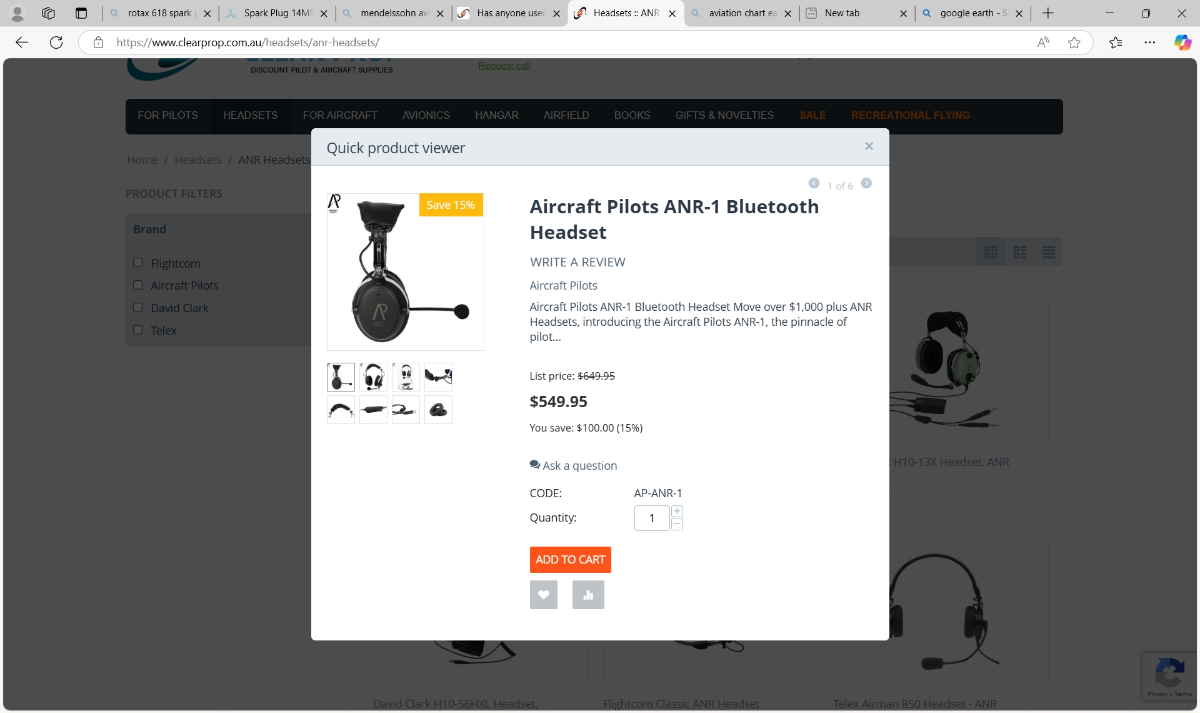Tick the David Clark brand checkbox

tap(138, 307)
